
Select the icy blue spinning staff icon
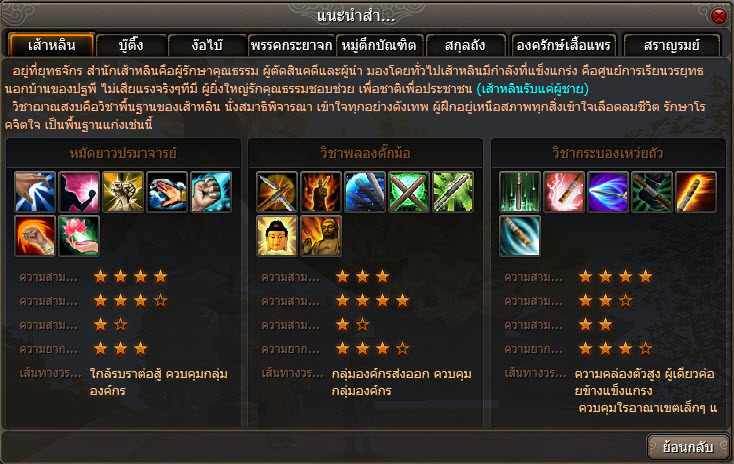[x=520, y=236]
